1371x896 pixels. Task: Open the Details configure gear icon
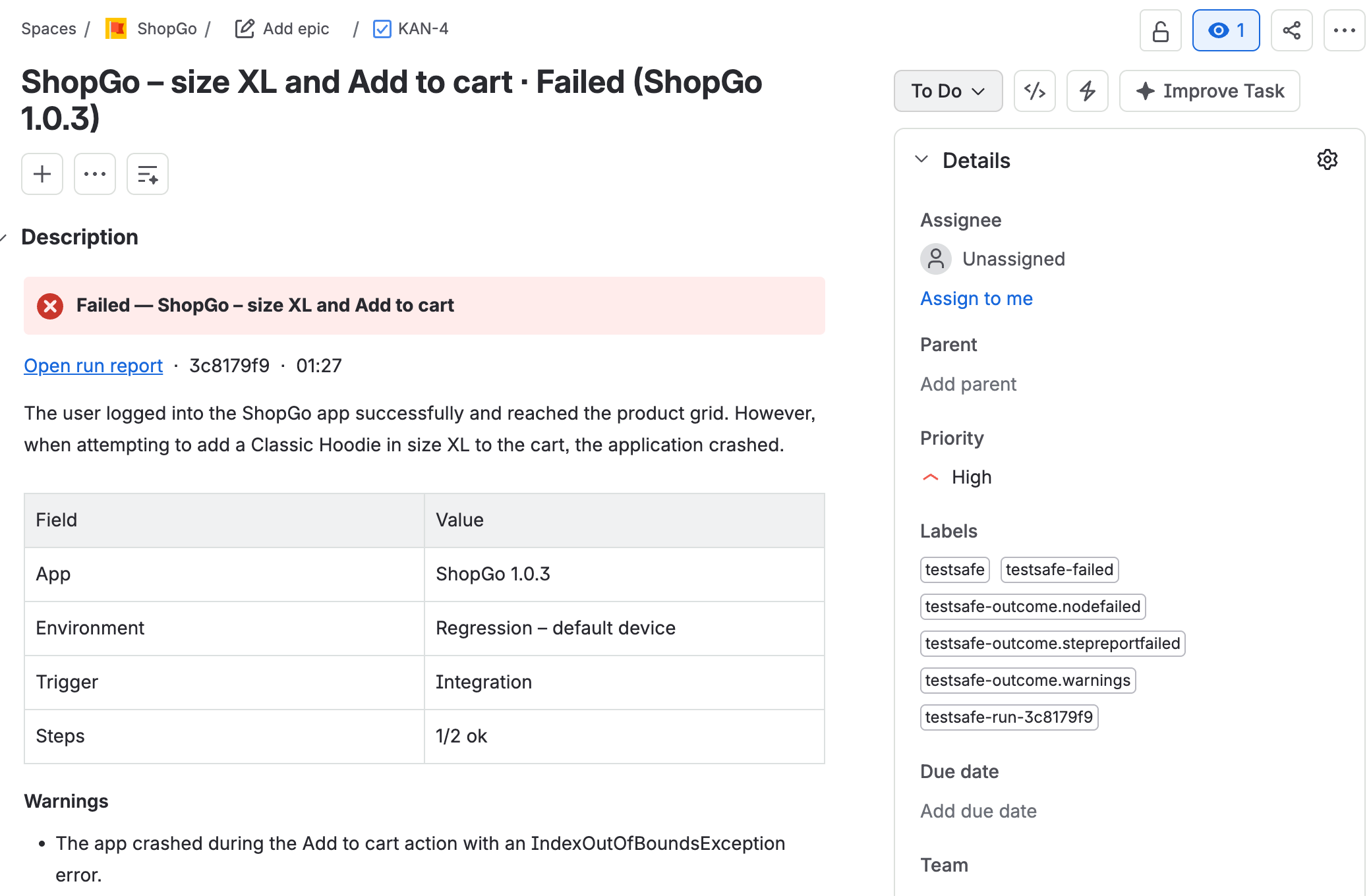point(1327,159)
